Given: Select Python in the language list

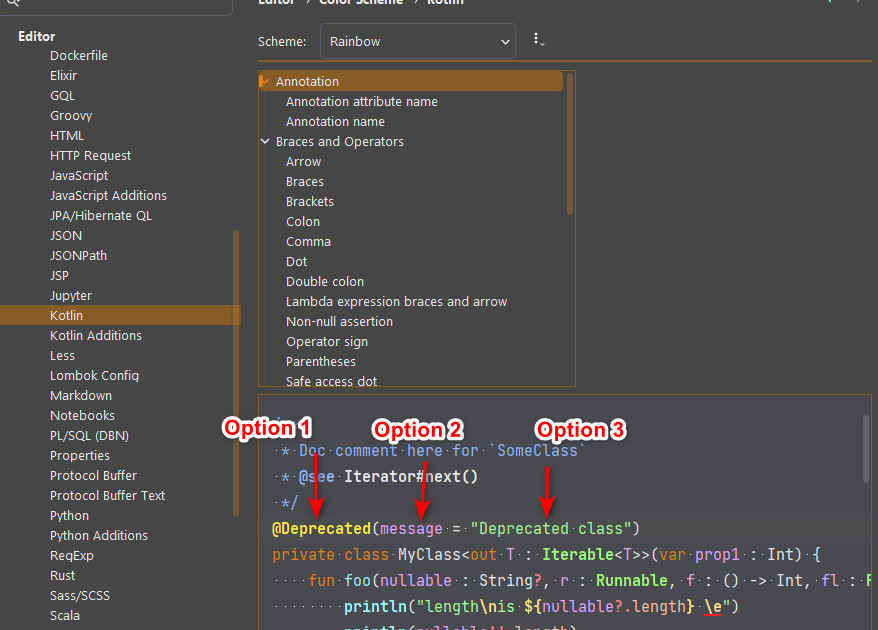Looking at the screenshot, I should [69, 515].
